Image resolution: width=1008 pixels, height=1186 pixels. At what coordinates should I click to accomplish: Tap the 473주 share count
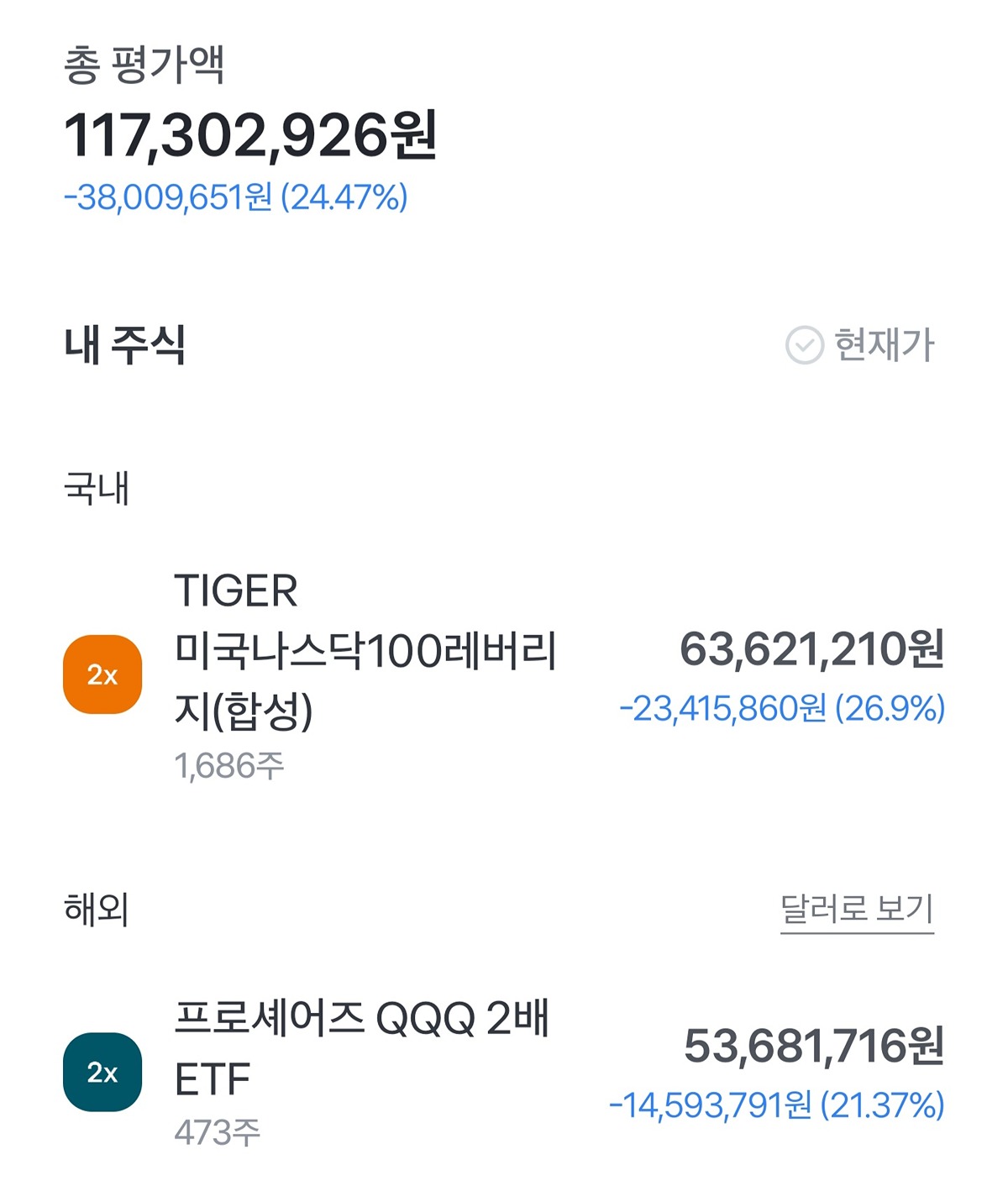tap(218, 1133)
